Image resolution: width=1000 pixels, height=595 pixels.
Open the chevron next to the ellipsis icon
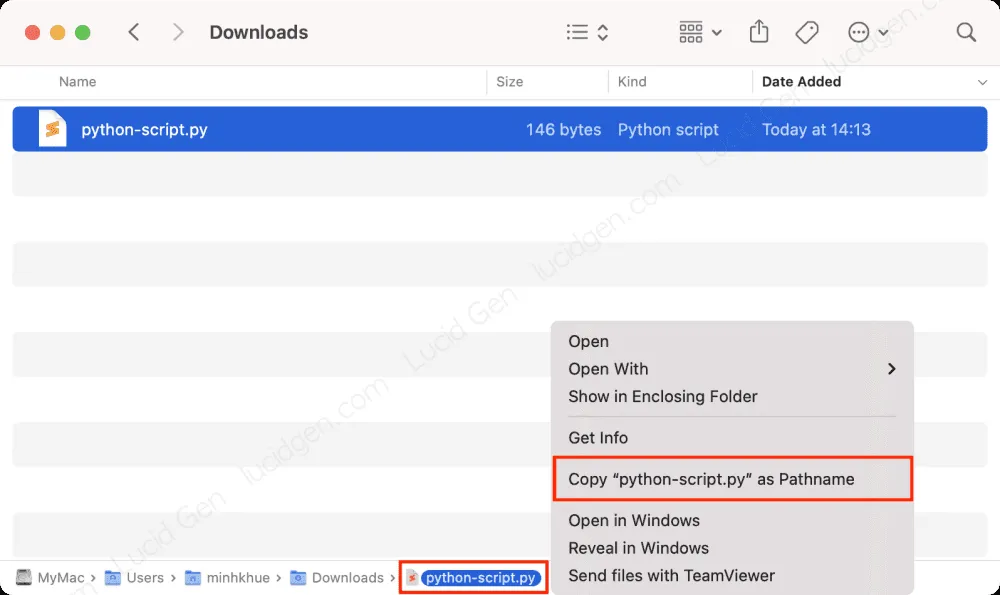881,31
